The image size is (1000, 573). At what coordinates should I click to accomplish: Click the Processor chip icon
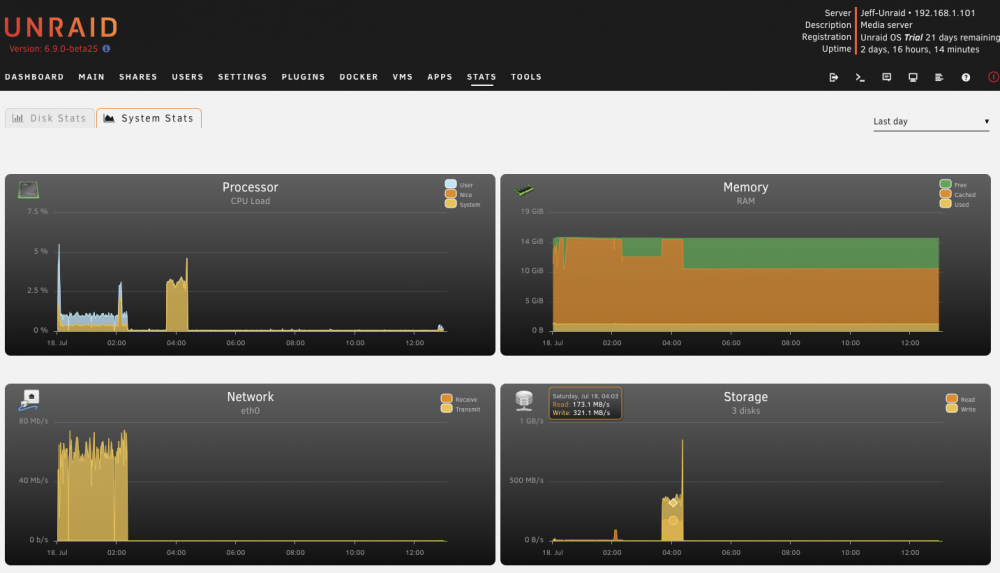pyautogui.click(x=28, y=190)
